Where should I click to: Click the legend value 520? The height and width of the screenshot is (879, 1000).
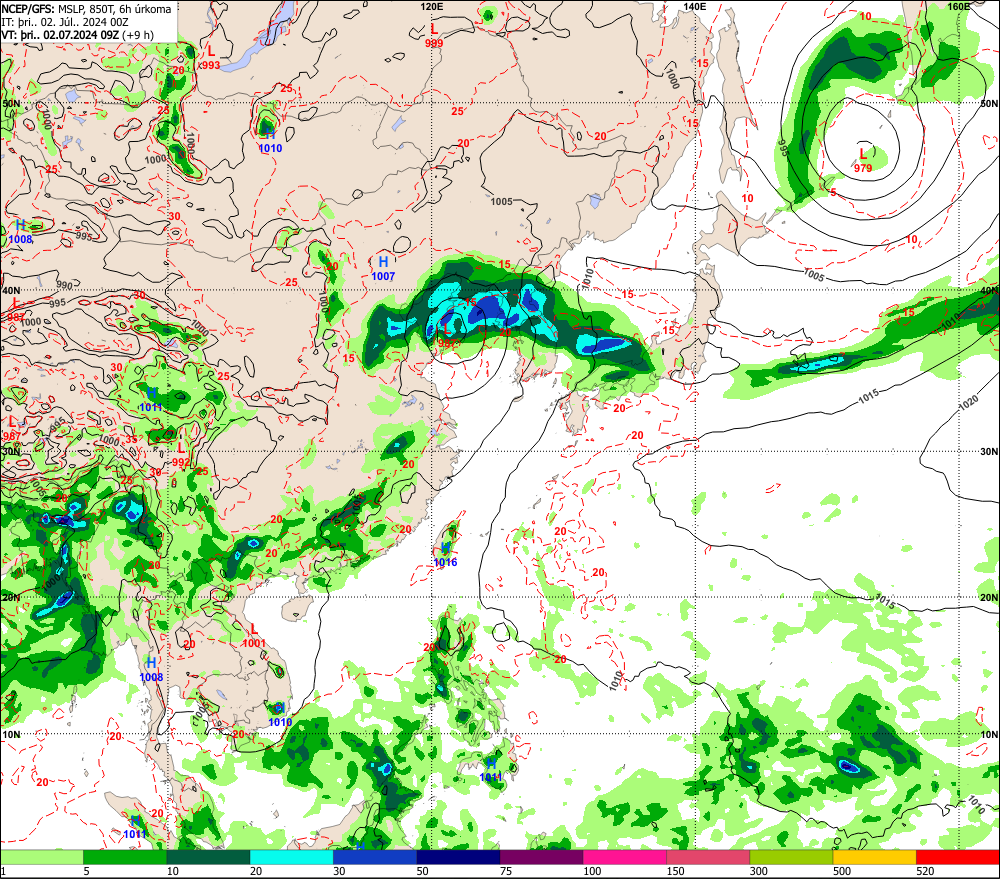(925, 871)
